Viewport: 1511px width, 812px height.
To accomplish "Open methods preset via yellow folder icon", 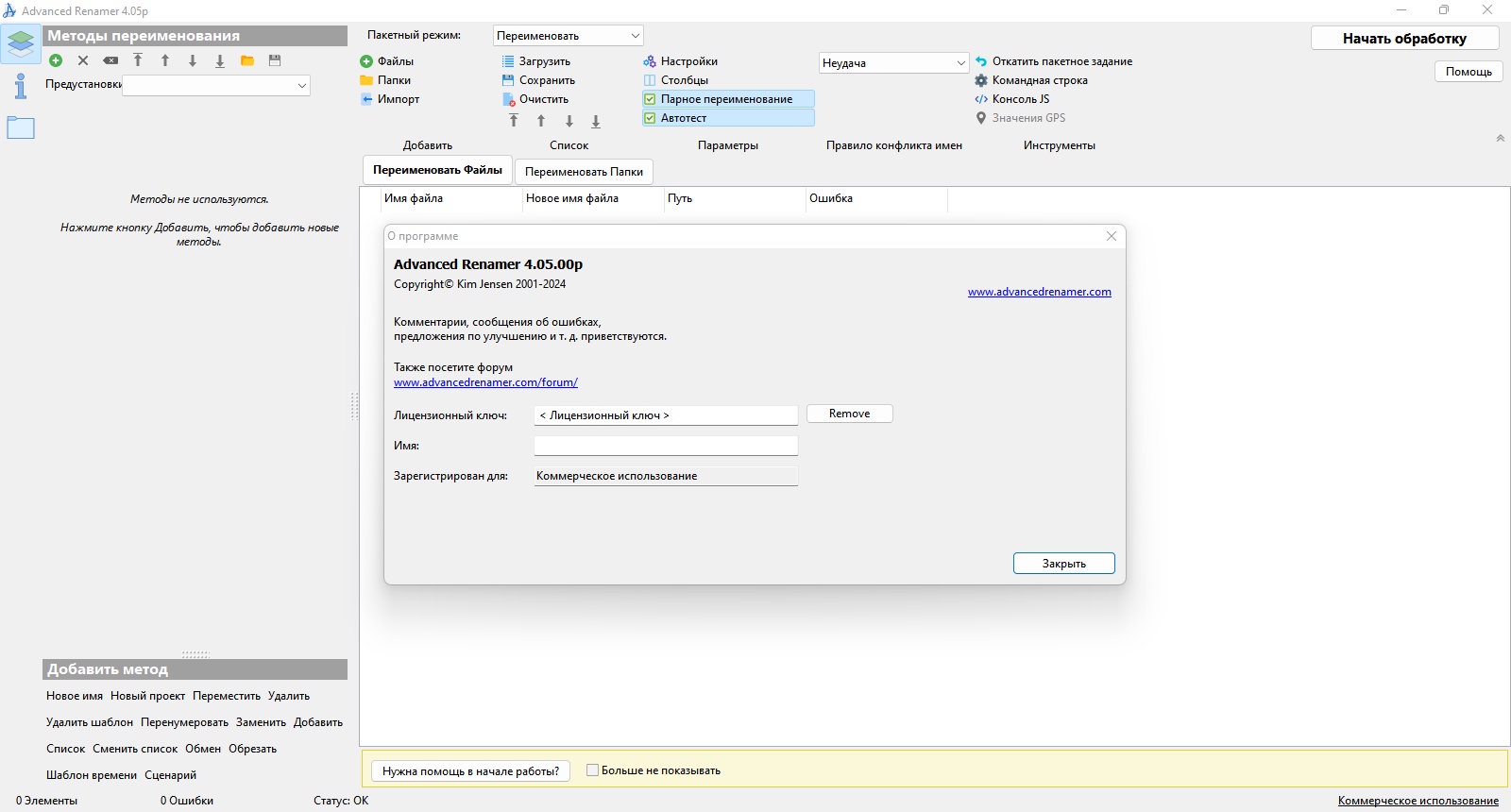I will click(247, 60).
